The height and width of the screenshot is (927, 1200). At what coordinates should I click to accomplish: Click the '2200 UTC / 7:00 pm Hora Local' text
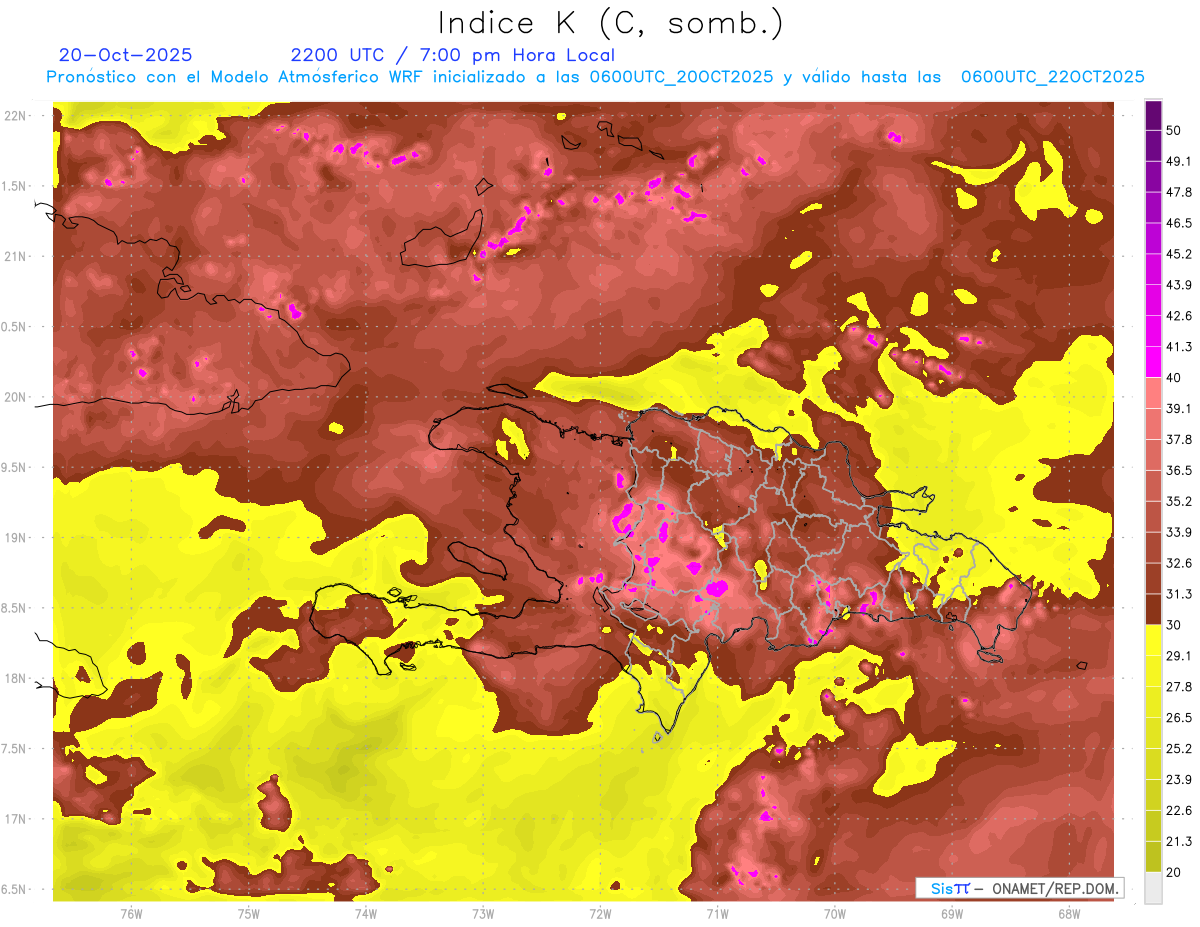452,55
